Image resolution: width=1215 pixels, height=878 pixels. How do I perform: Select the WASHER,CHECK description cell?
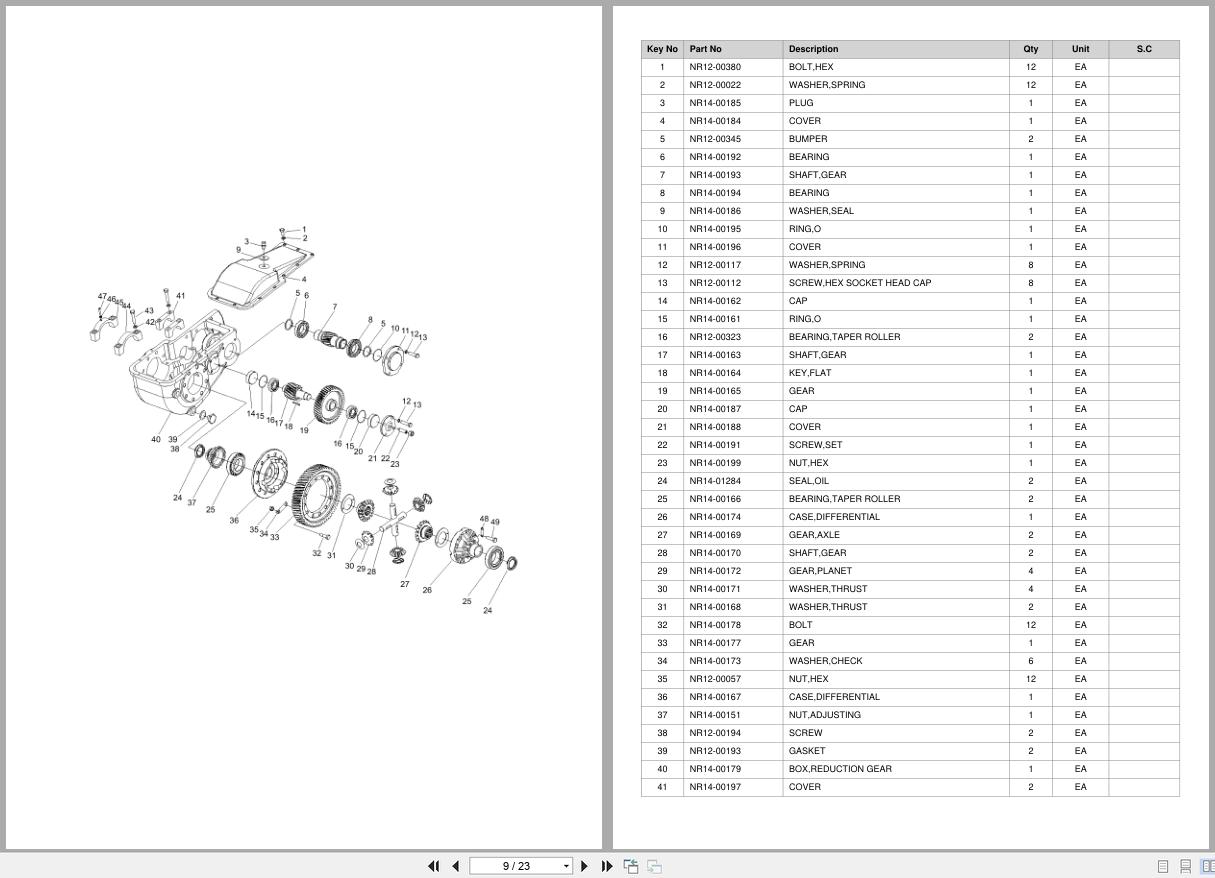point(896,661)
